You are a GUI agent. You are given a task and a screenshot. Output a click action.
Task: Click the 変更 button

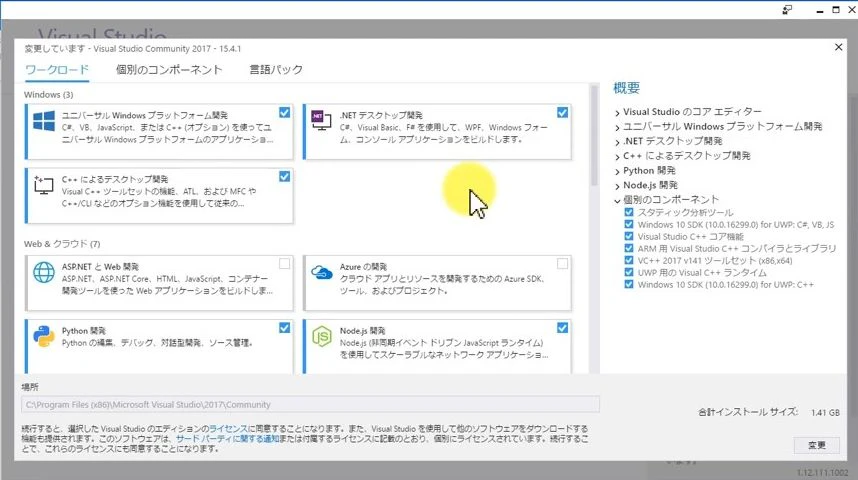click(x=816, y=445)
